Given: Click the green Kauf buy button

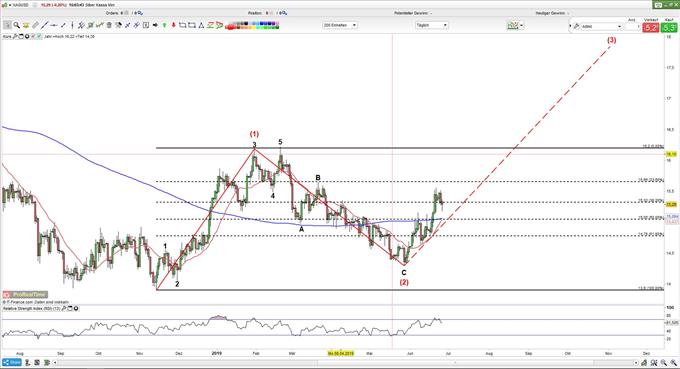Looking at the screenshot, I should (x=670, y=27).
